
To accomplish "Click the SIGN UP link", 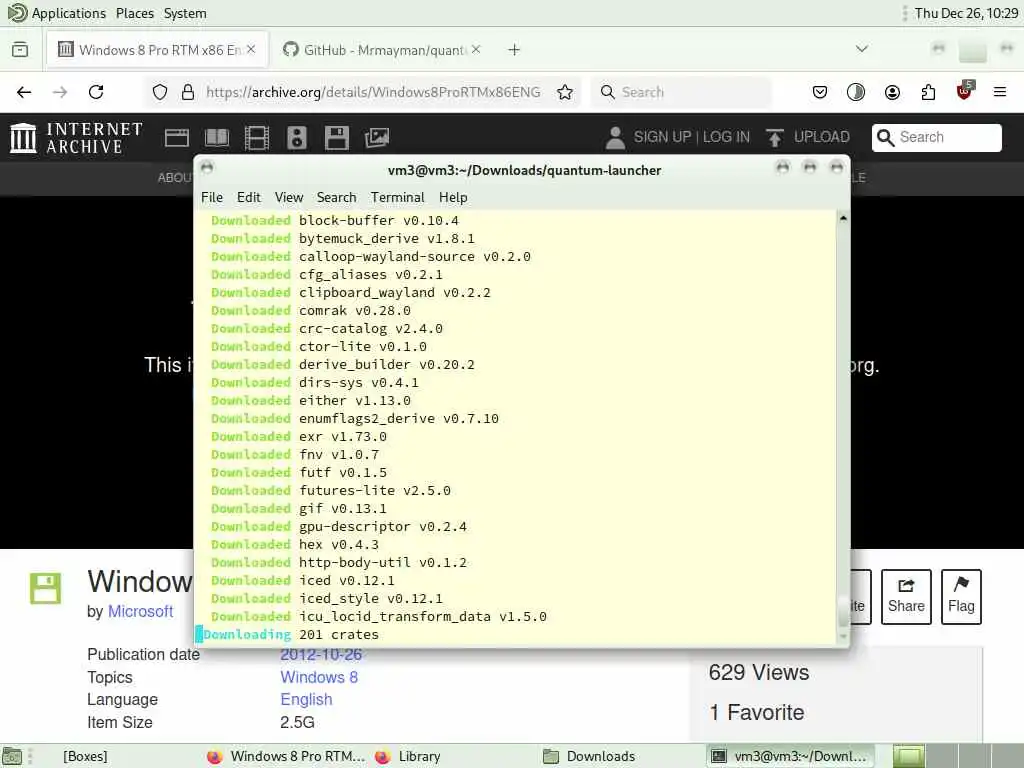I will click(662, 137).
